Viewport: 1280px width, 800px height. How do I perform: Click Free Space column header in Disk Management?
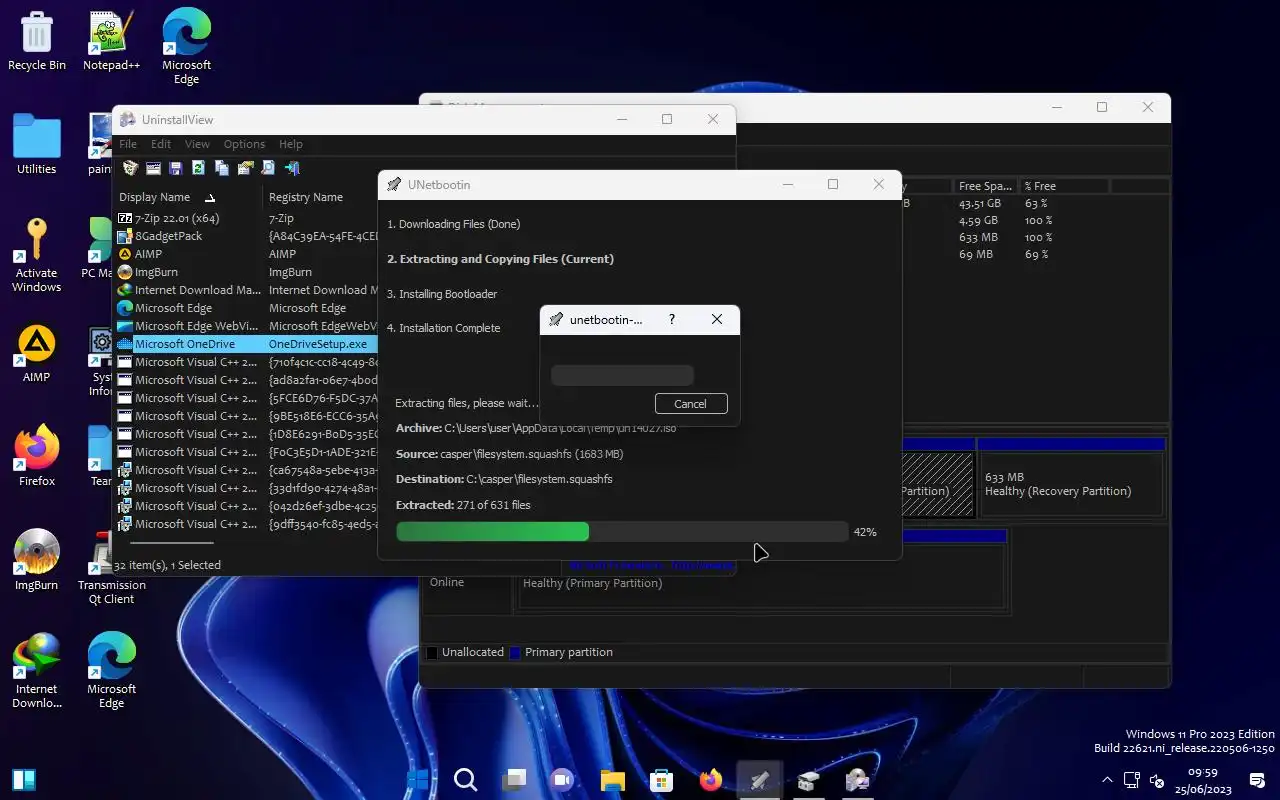[x=986, y=186]
